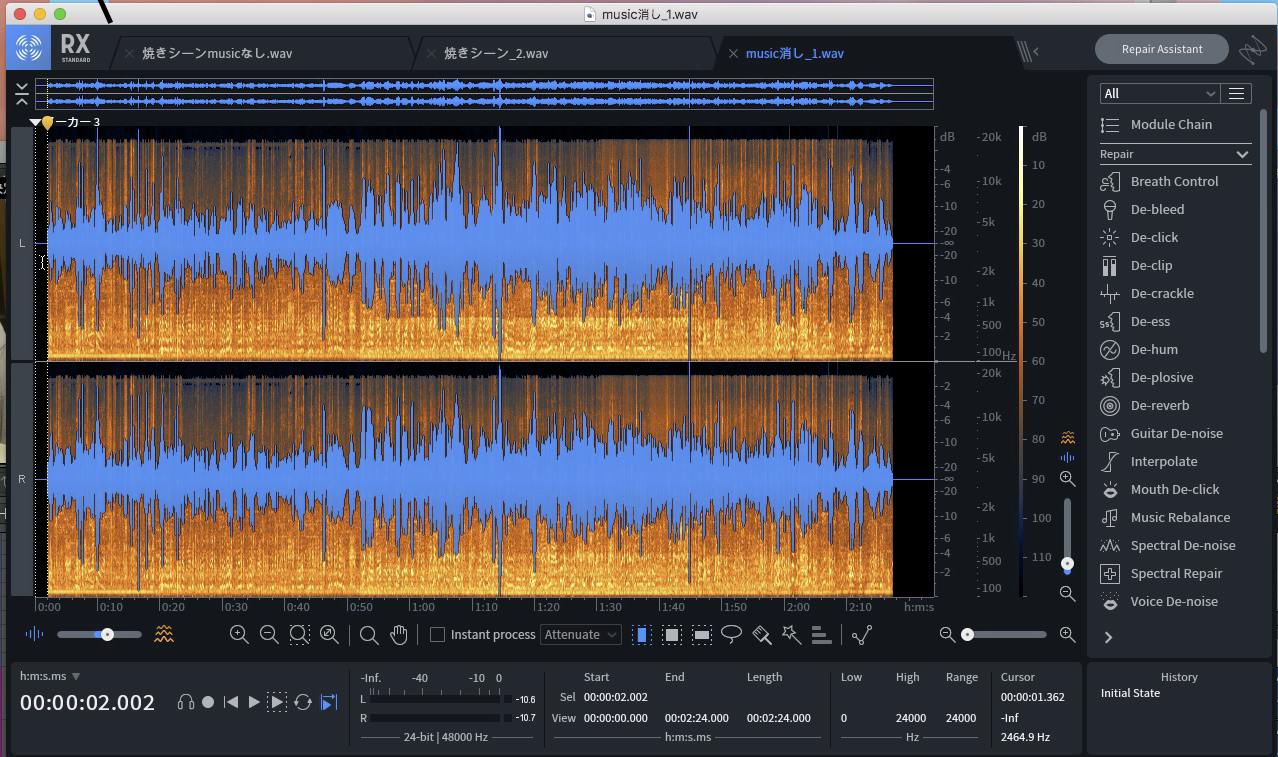
Task: Toggle the R channel selector
Action: pyautogui.click(x=22, y=479)
